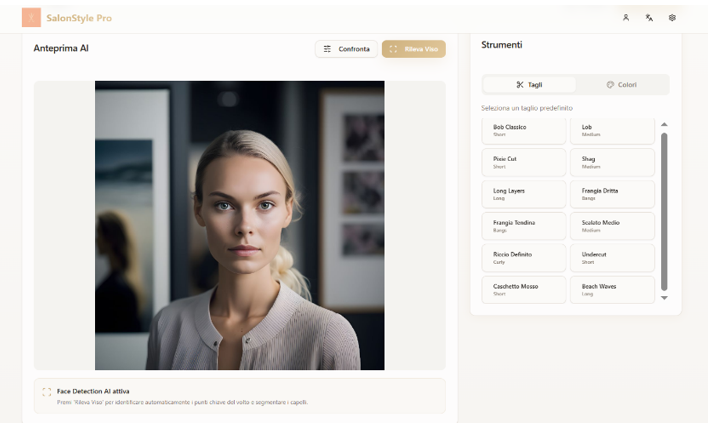Click the face detection frame icon in banner
Viewport: 709px width, 426px height.
coord(47,392)
